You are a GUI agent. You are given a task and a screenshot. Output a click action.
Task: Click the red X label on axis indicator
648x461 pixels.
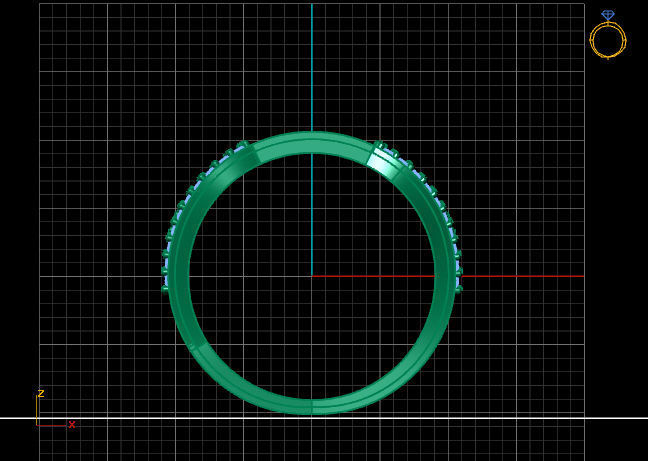[x=72, y=424]
